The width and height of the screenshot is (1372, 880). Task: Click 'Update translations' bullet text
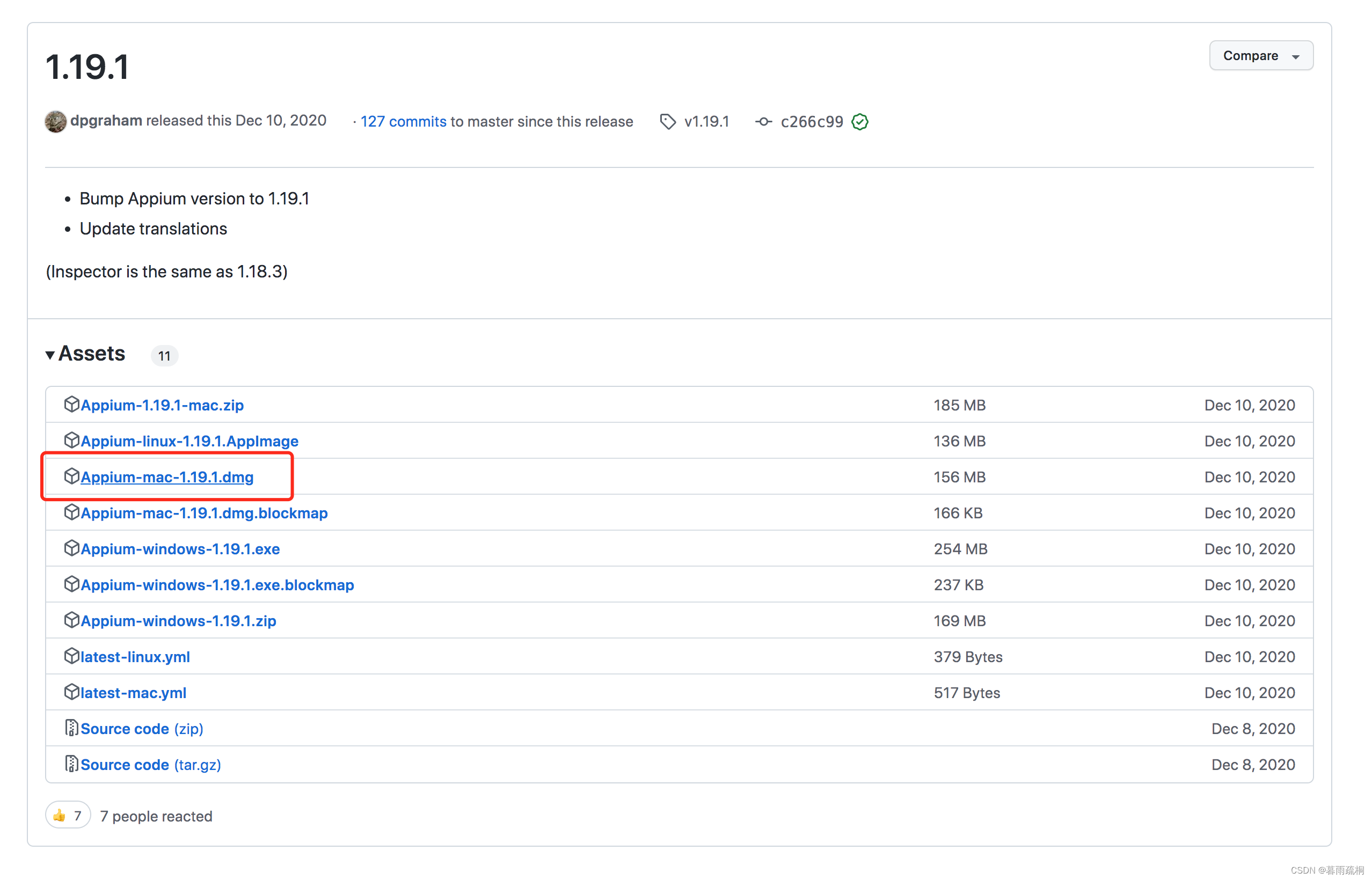[x=153, y=229]
